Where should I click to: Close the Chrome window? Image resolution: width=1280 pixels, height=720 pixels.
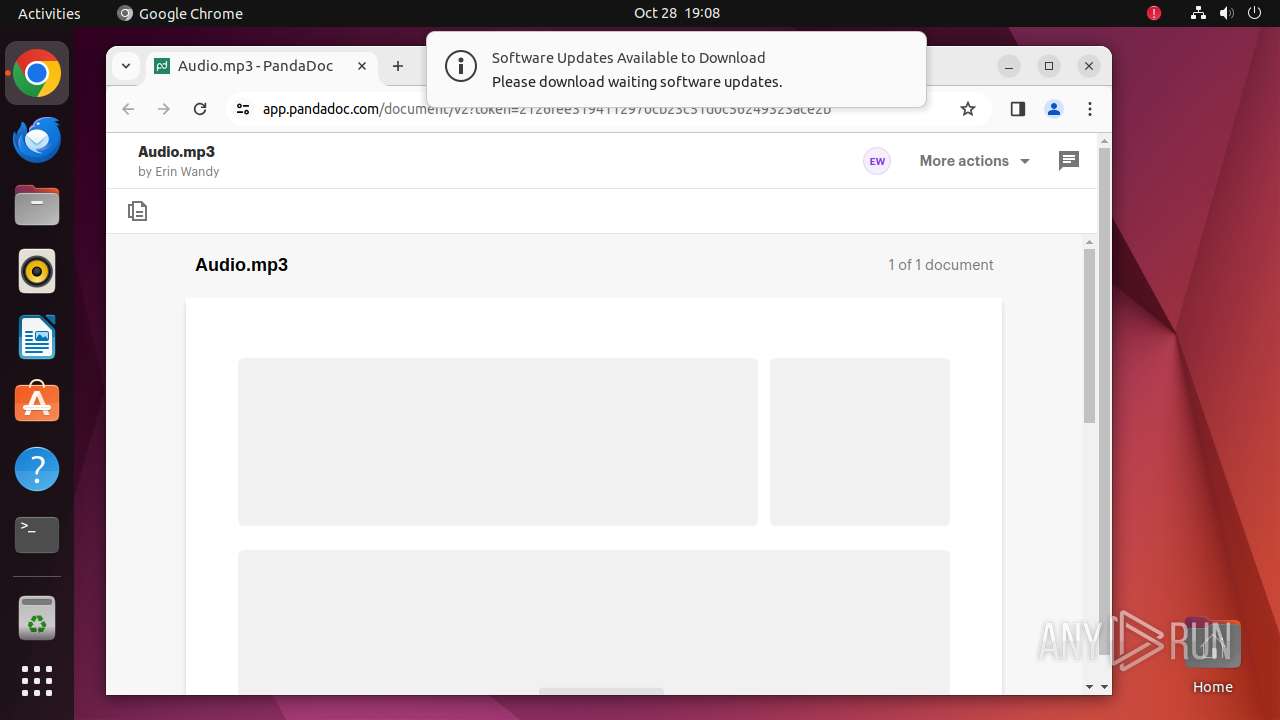pyautogui.click(x=1089, y=66)
